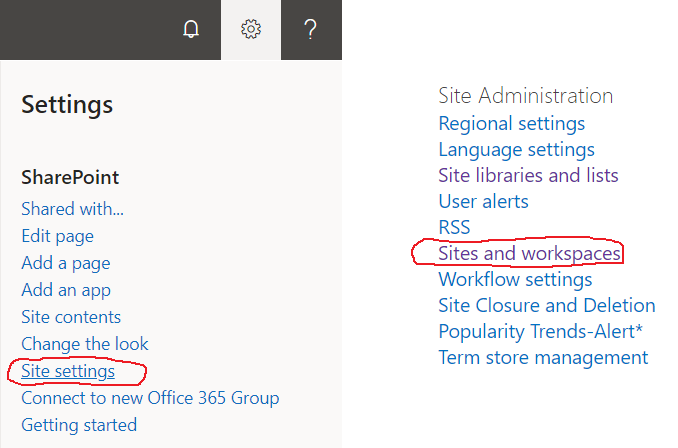Open Site contents

coord(71,317)
